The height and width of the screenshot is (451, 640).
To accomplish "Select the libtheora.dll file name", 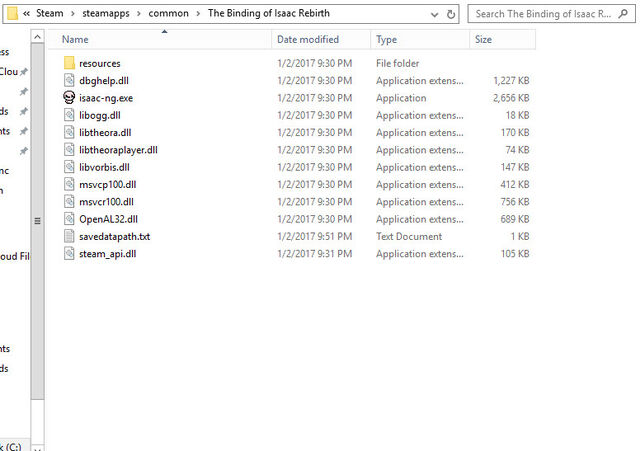I will coord(105,133).
